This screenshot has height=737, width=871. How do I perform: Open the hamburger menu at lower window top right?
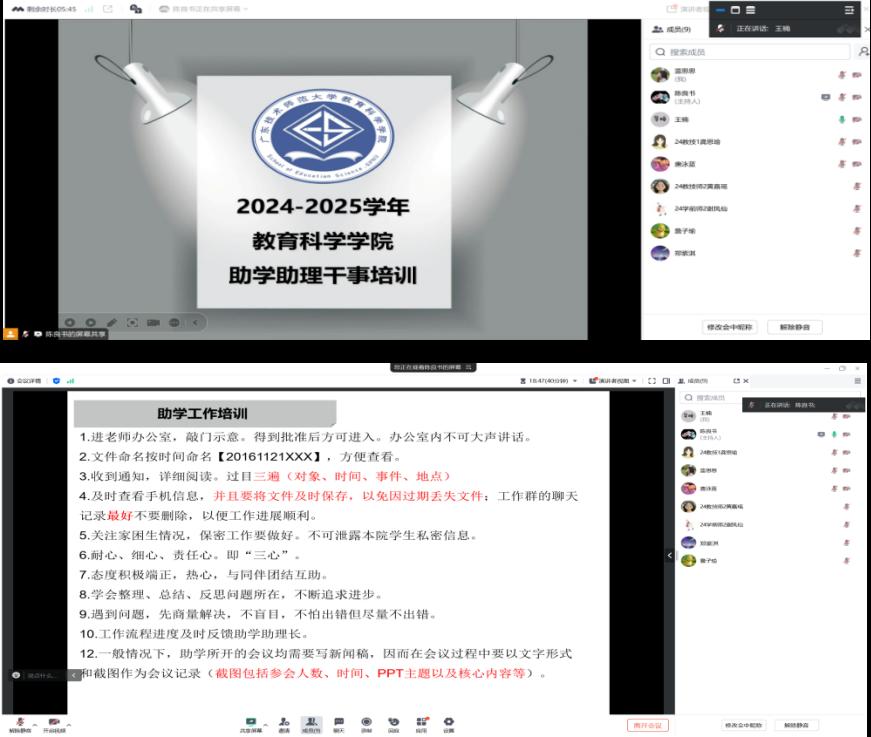pos(857,381)
